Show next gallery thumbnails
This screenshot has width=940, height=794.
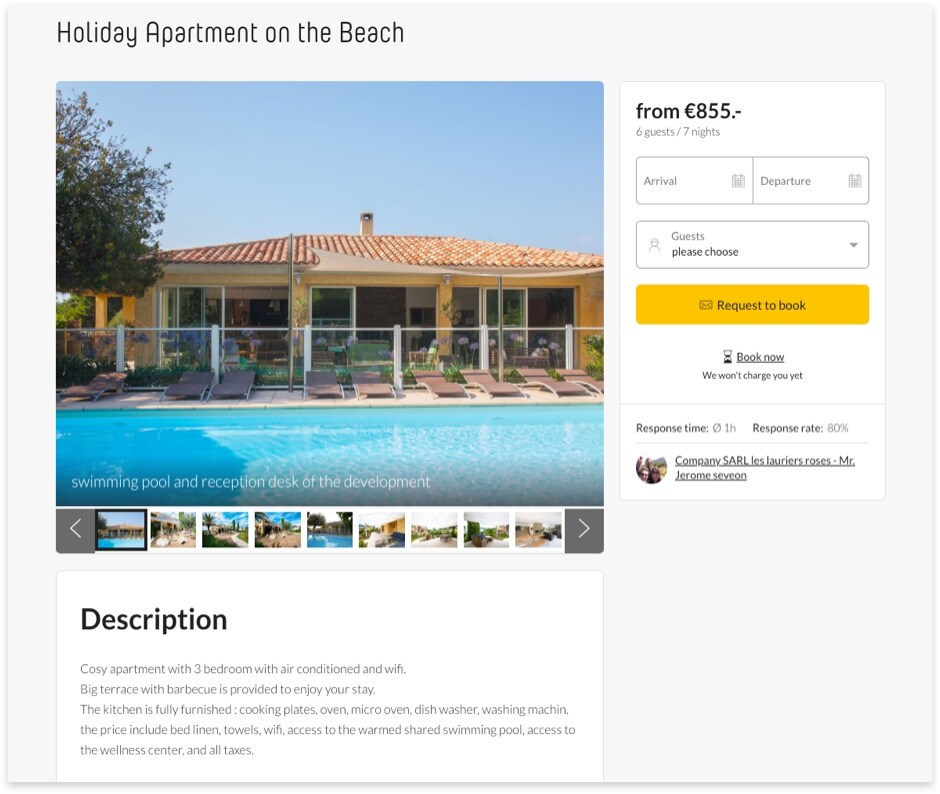coord(584,530)
